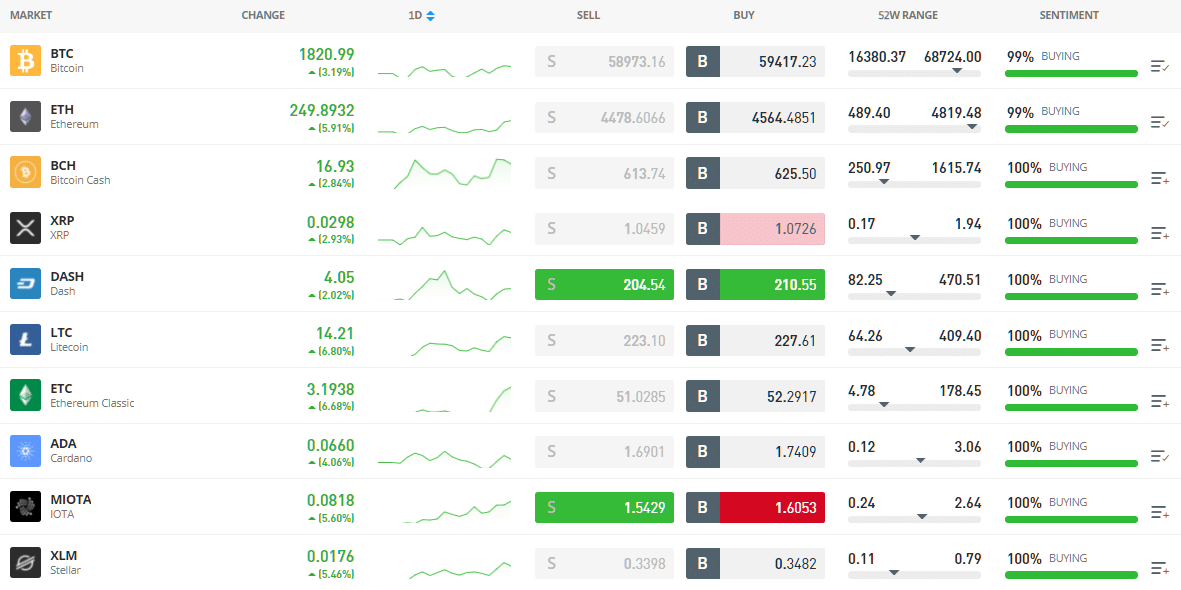The image size is (1181, 590).
Task: Buy LTC at 227.61
Action: [x=755, y=341]
